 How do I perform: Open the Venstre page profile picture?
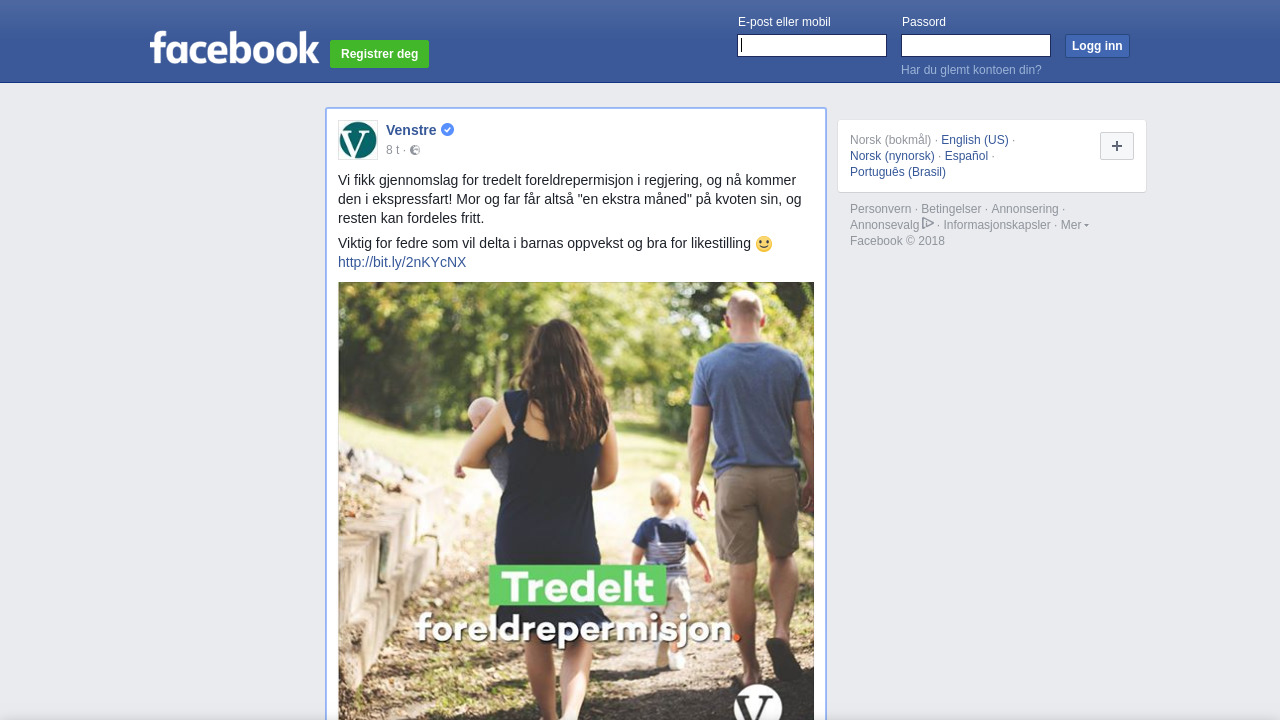coord(358,140)
